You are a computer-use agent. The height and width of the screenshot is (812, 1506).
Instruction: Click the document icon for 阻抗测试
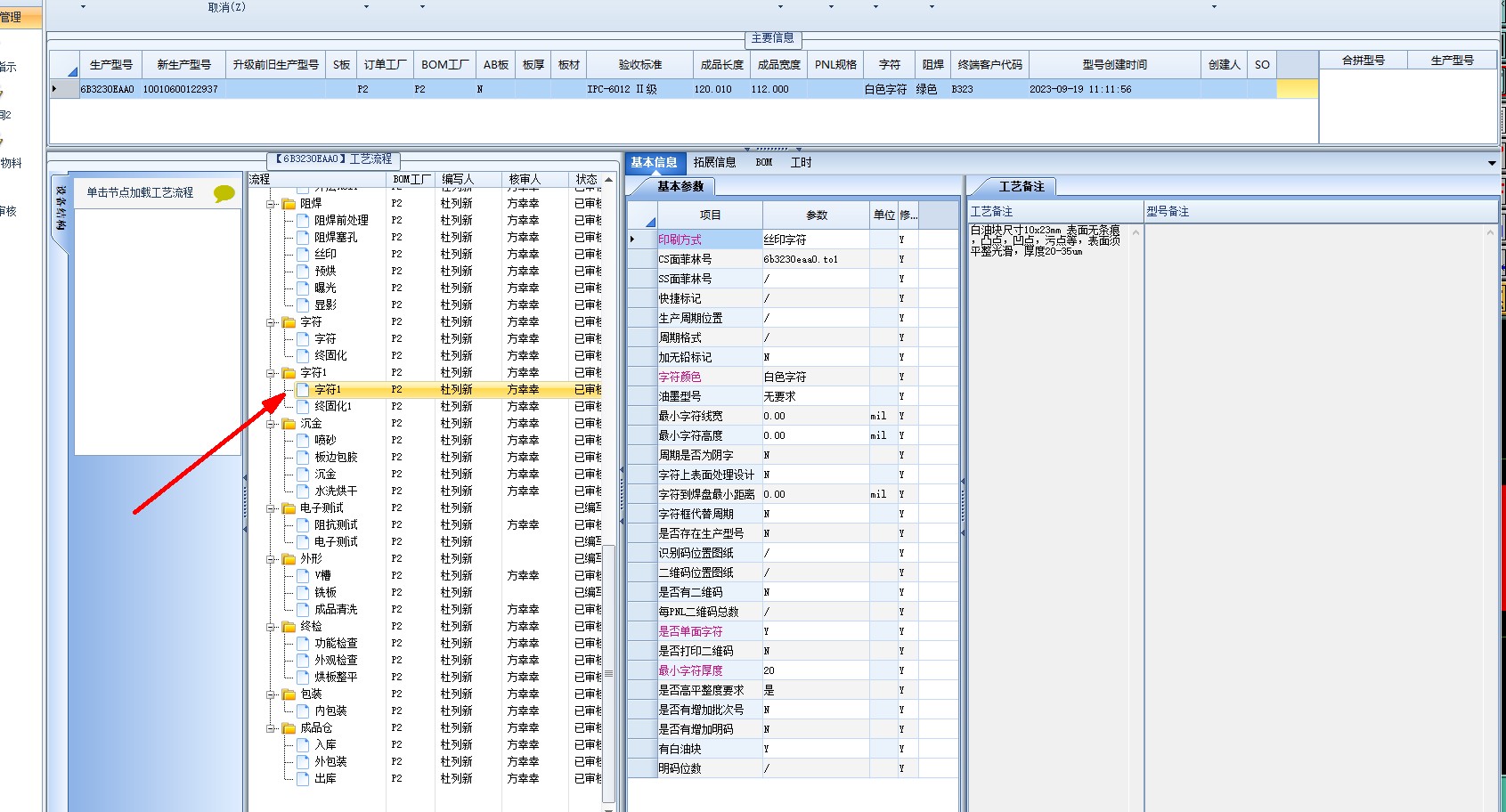[303, 524]
